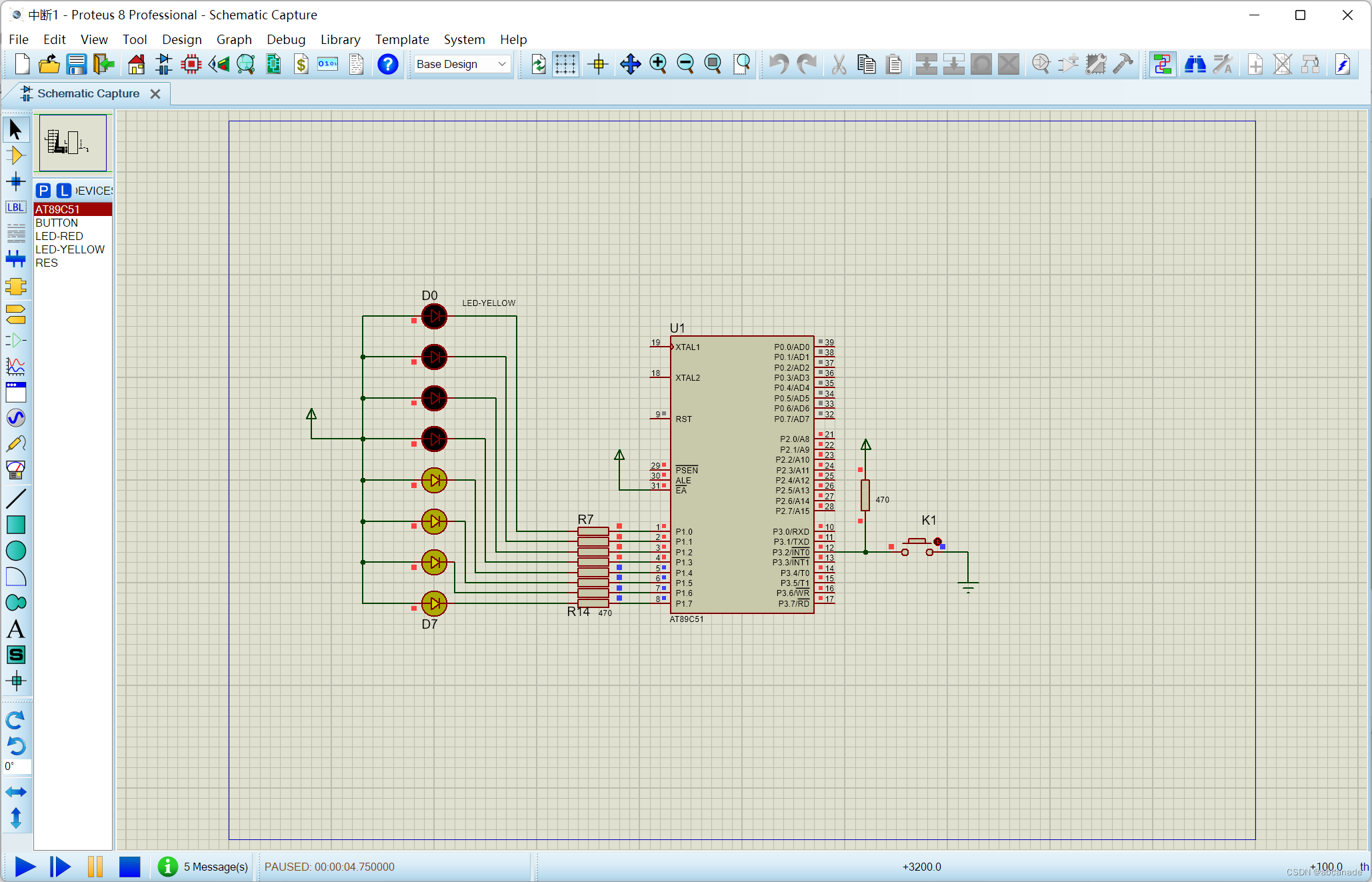
Task: Select AT89C51 in the devices list
Action: click(x=73, y=209)
